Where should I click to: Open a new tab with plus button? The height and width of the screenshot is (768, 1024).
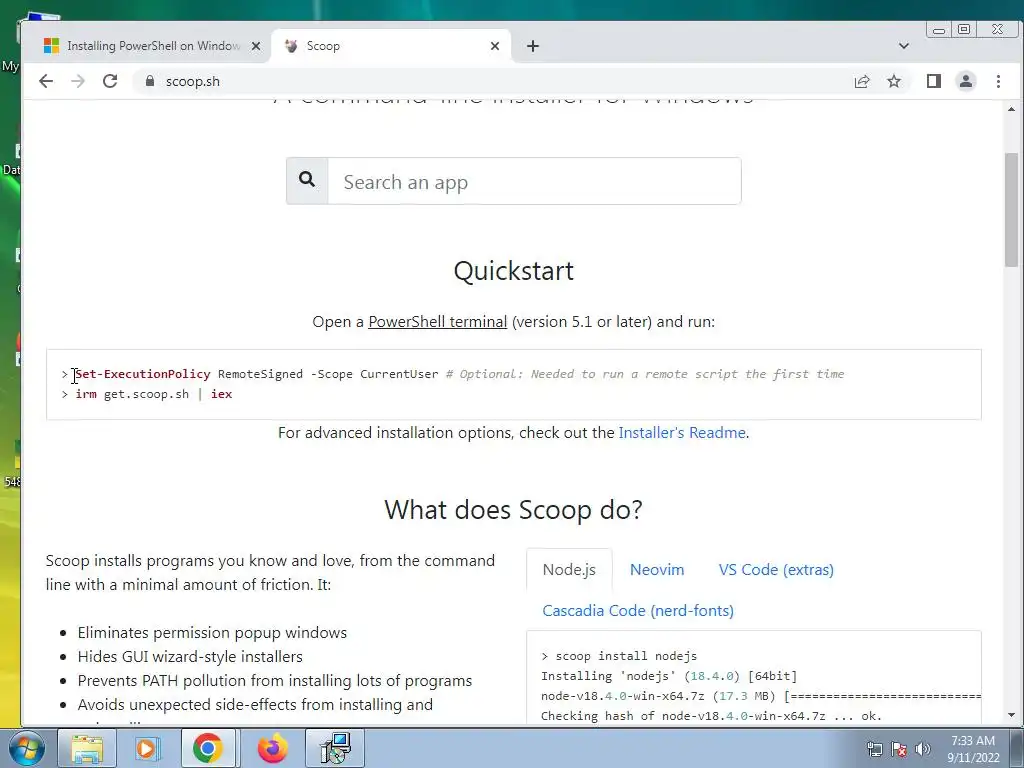pyautogui.click(x=533, y=46)
